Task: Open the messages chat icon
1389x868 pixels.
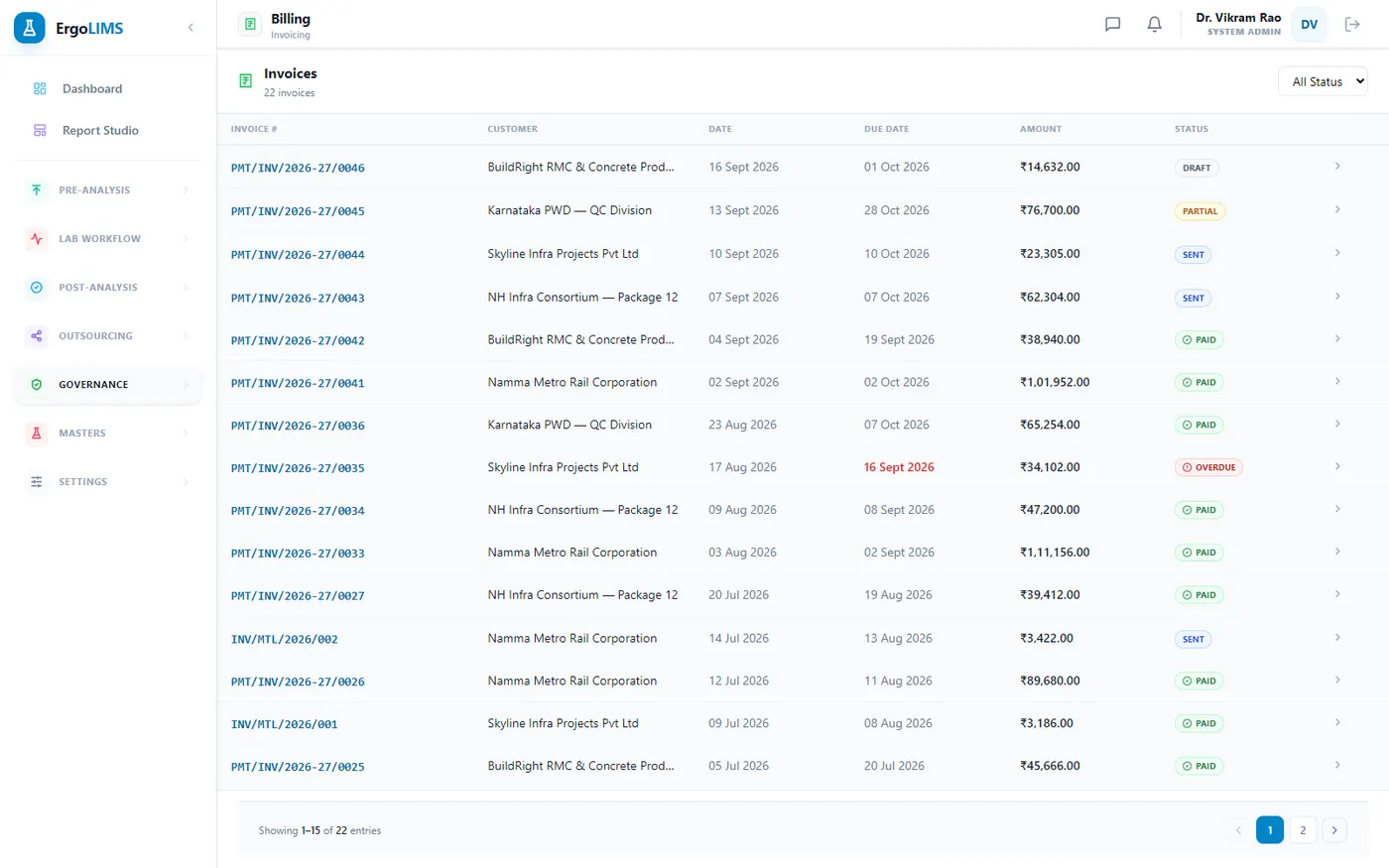Action: (1113, 25)
